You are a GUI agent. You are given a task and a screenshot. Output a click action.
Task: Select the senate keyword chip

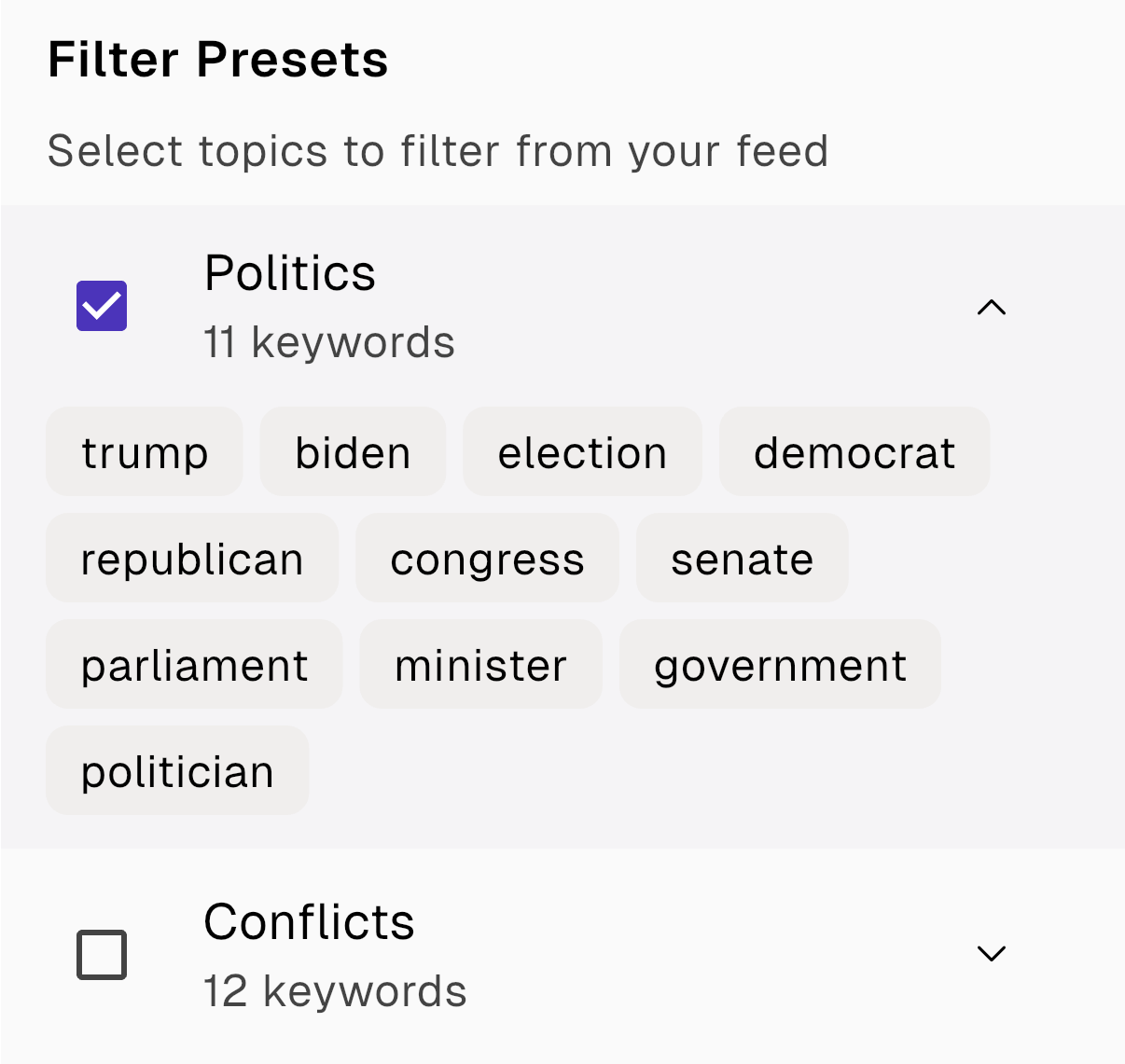point(742,558)
